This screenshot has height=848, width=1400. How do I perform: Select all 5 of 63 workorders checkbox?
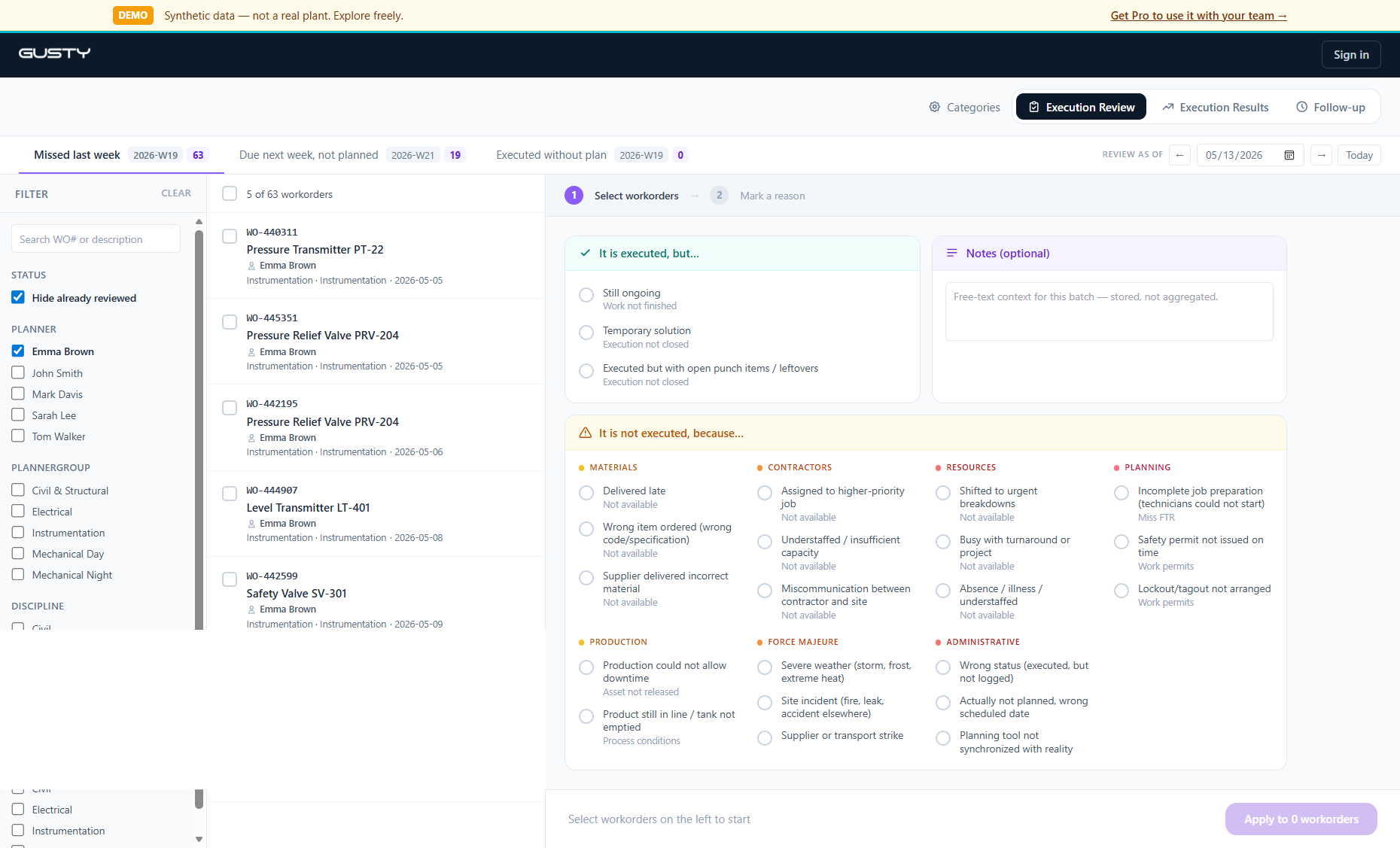pyautogui.click(x=230, y=193)
